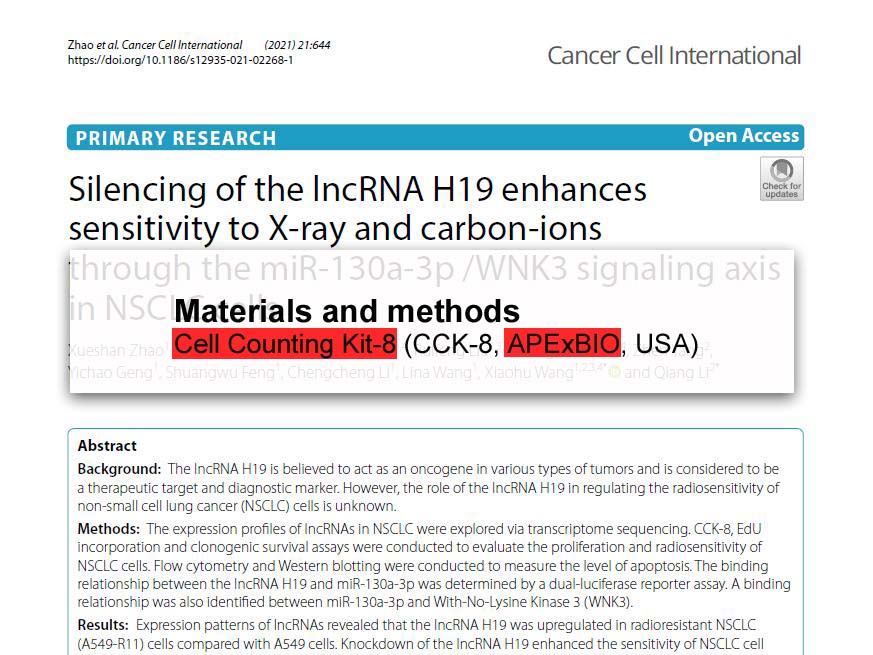The width and height of the screenshot is (873, 655).
Task: Open the DOI link in the header
Action: (180, 60)
